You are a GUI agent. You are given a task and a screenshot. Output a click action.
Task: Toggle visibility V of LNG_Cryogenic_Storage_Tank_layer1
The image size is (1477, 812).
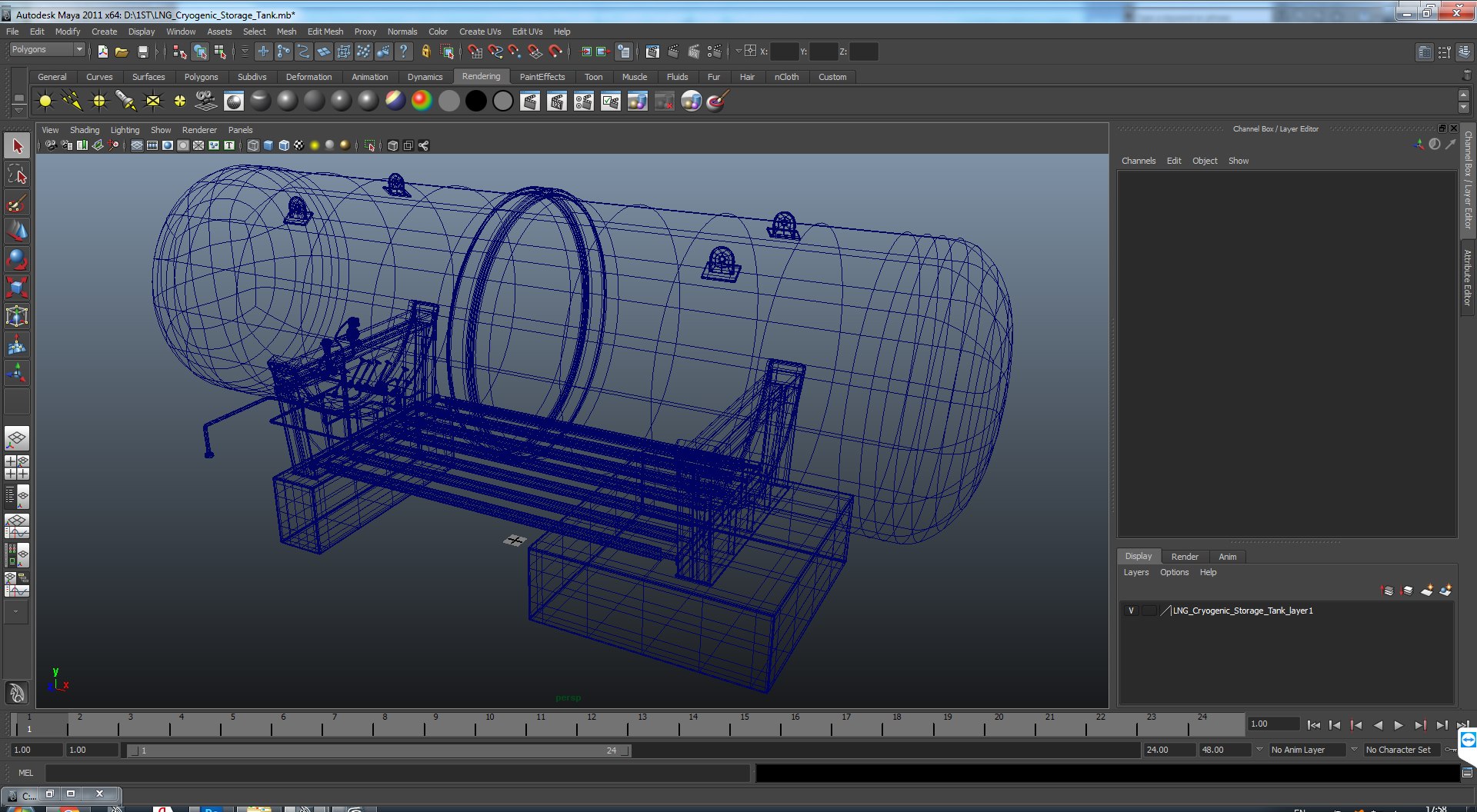coord(1131,611)
